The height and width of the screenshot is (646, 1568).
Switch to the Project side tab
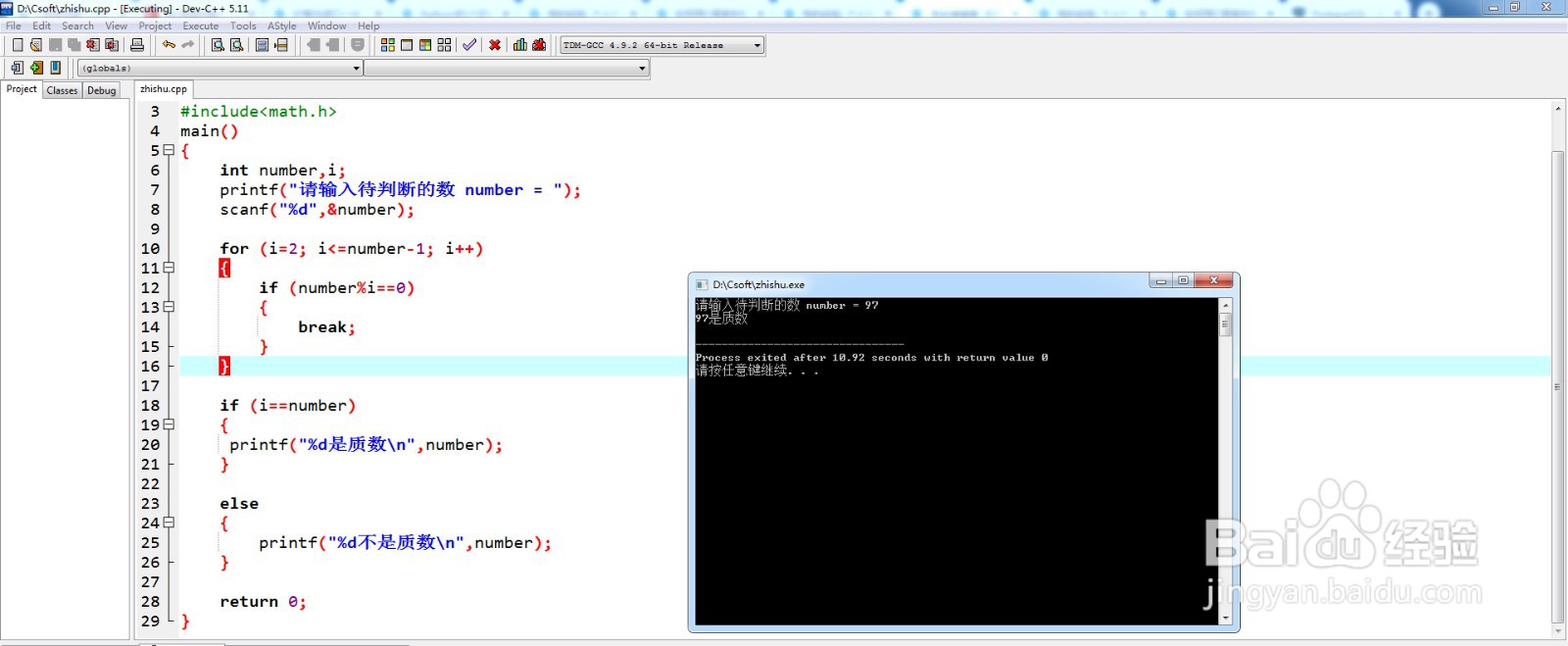pos(22,89)
